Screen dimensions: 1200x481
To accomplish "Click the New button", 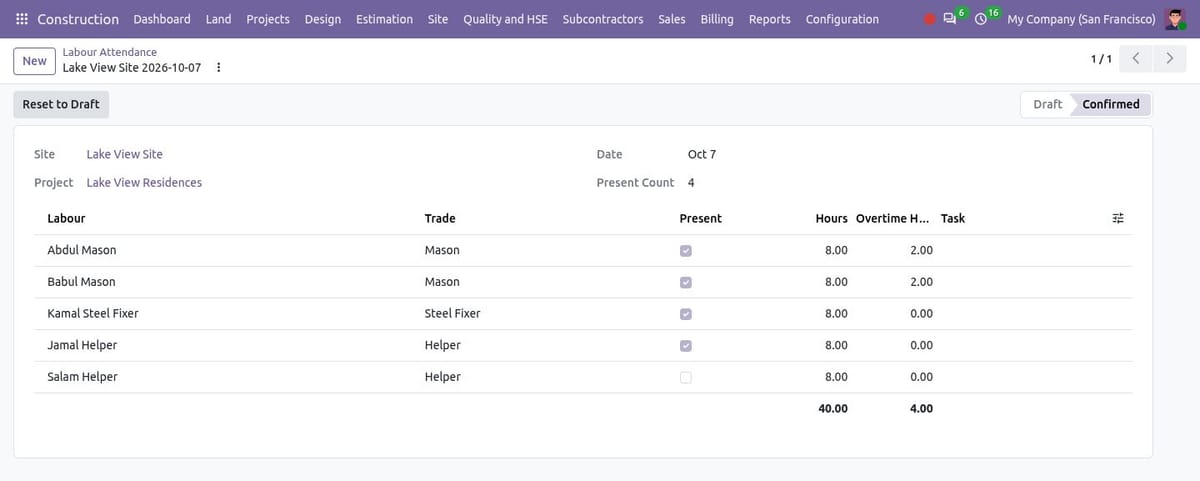I will tap(35, 61).
